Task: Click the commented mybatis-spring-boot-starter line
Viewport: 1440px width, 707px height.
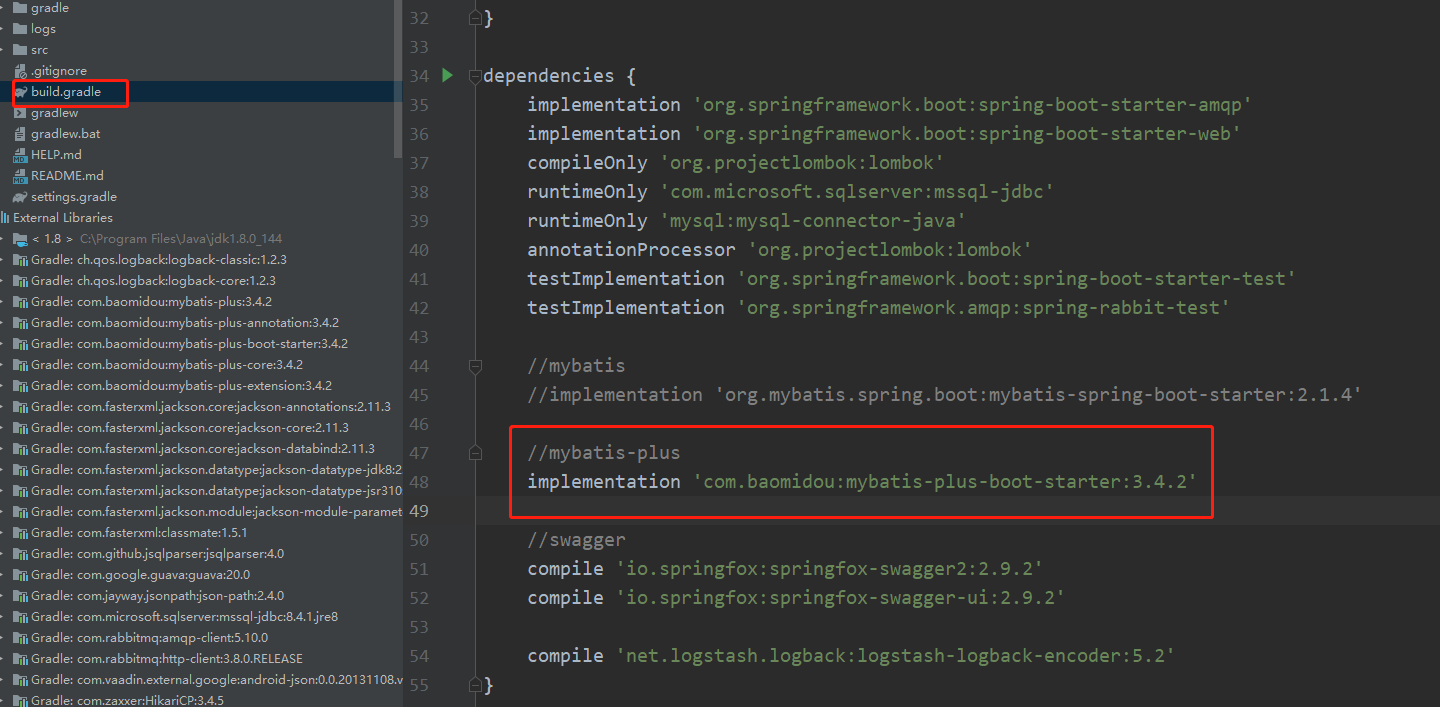Action: pyautogui.click(x=945, y=395)
